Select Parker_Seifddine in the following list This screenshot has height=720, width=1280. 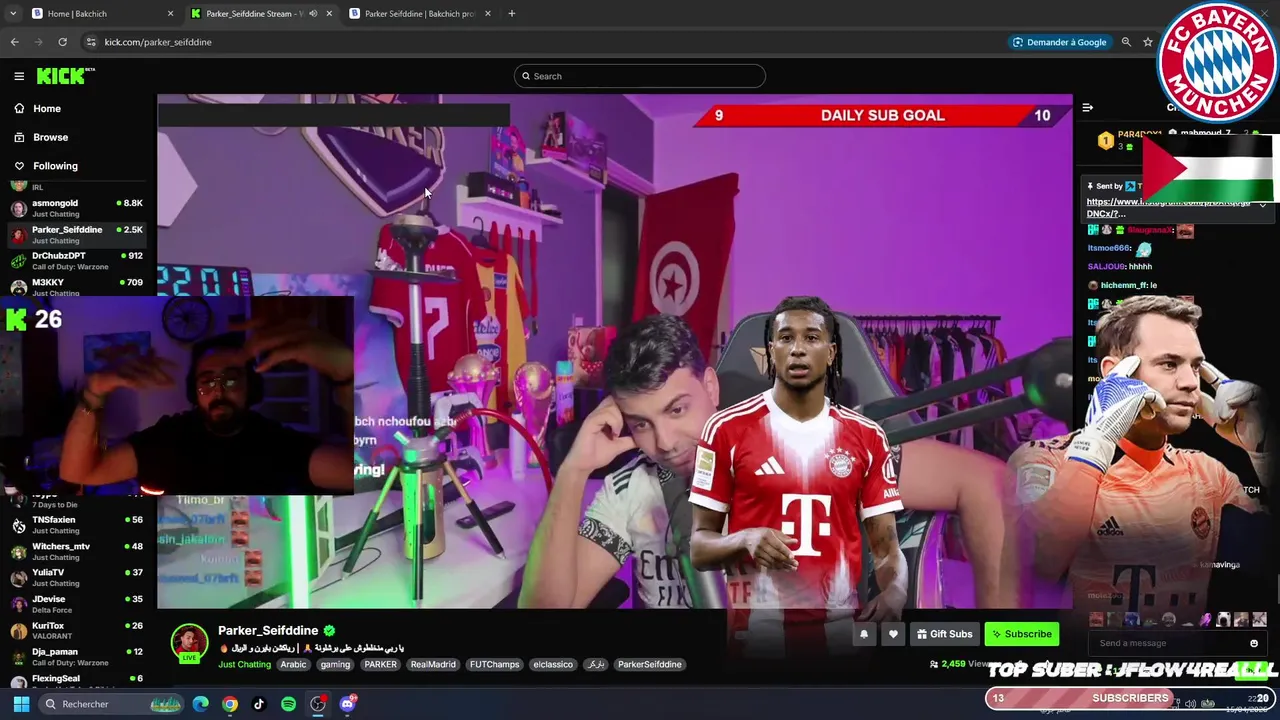[x=78, y=234]
